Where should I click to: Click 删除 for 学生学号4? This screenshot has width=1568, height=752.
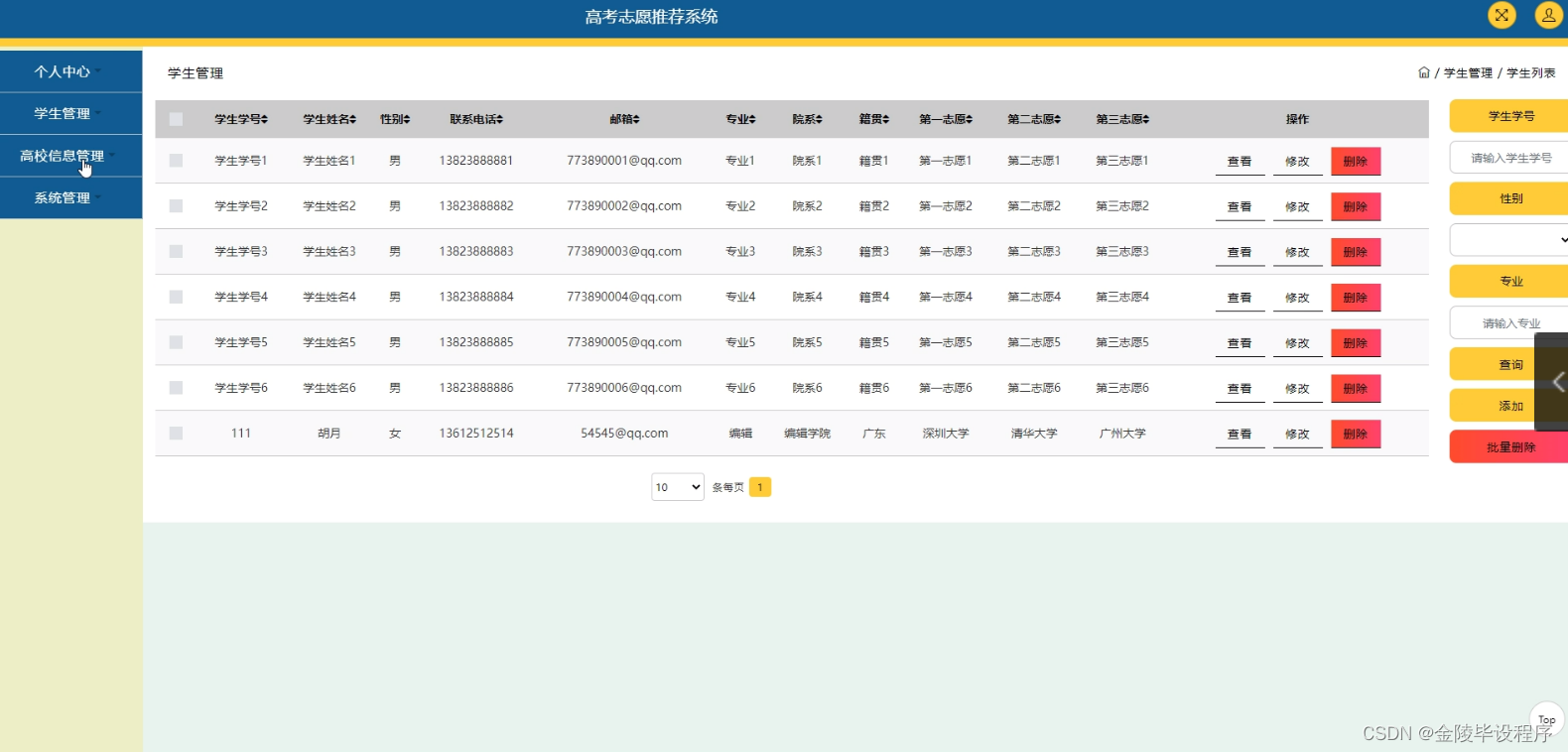click(1356, 298)
